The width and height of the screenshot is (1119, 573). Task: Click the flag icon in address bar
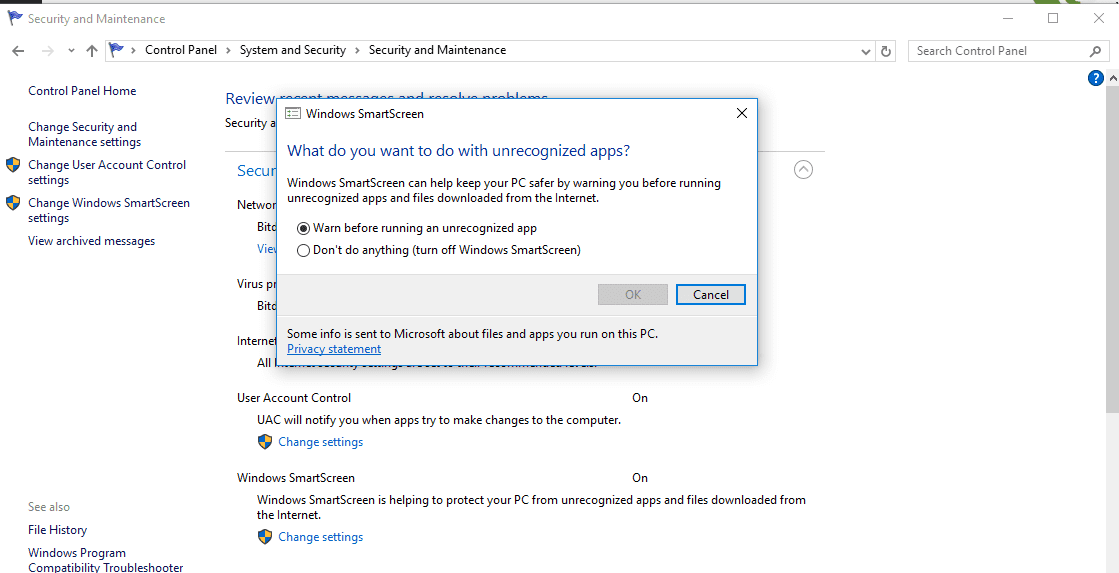pyautogui.click(x=116, y=50)
